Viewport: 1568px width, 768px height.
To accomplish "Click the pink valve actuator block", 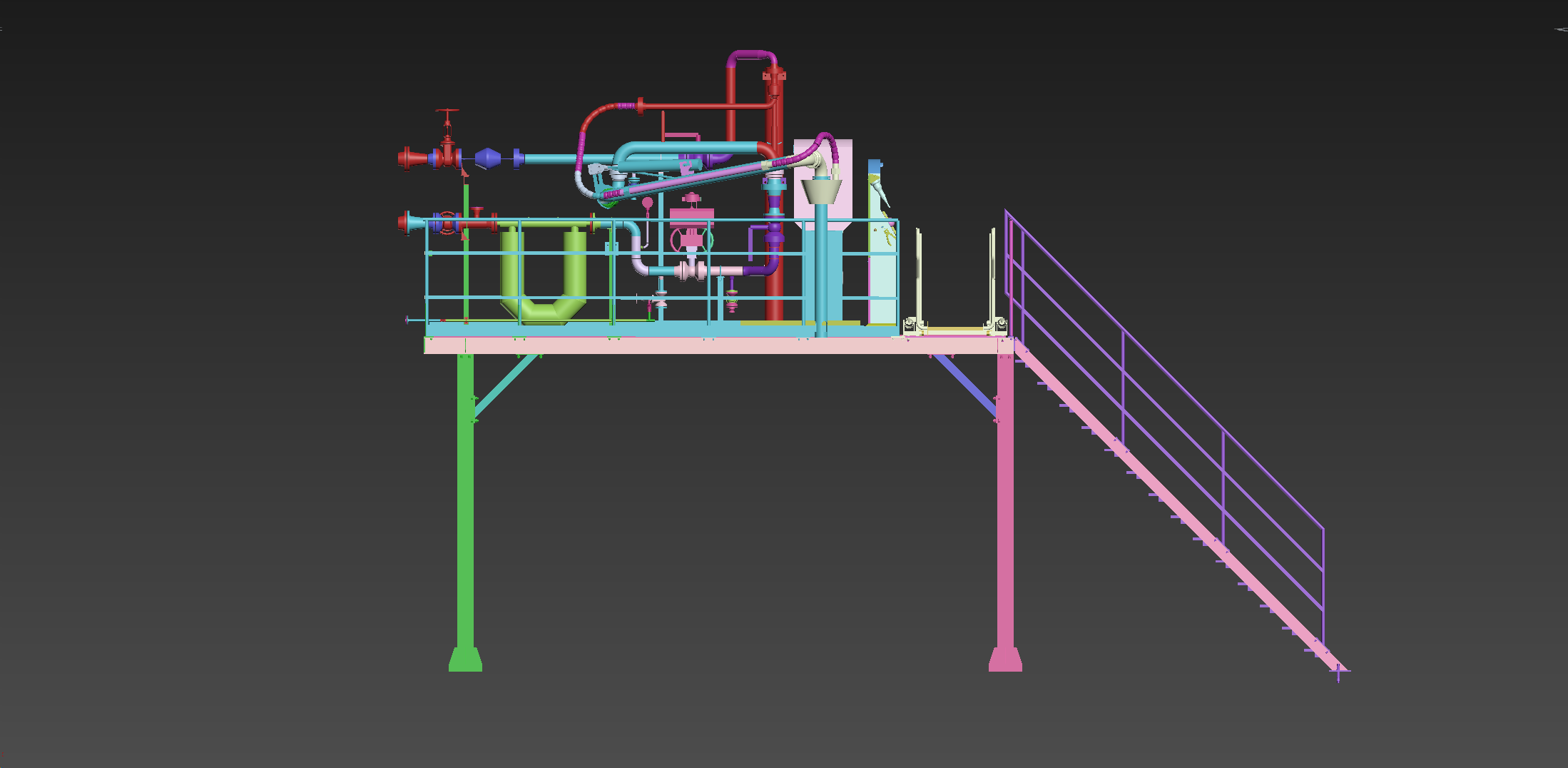I will click(691, 215).
